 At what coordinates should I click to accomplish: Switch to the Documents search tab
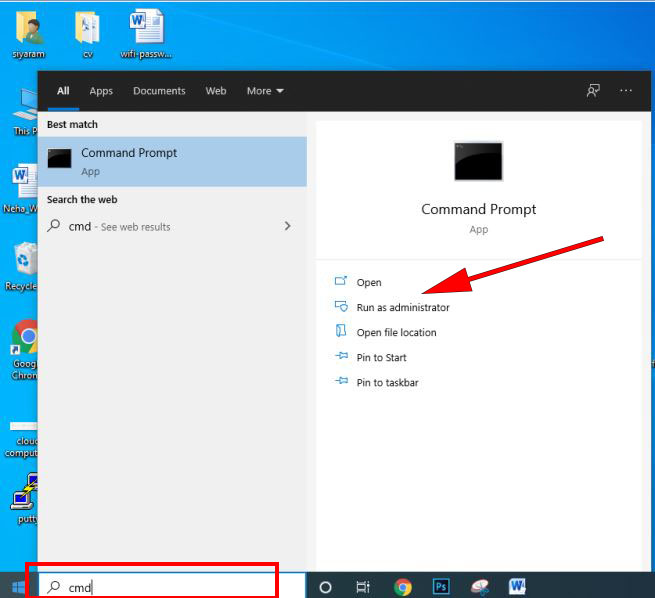pos(159,91)
